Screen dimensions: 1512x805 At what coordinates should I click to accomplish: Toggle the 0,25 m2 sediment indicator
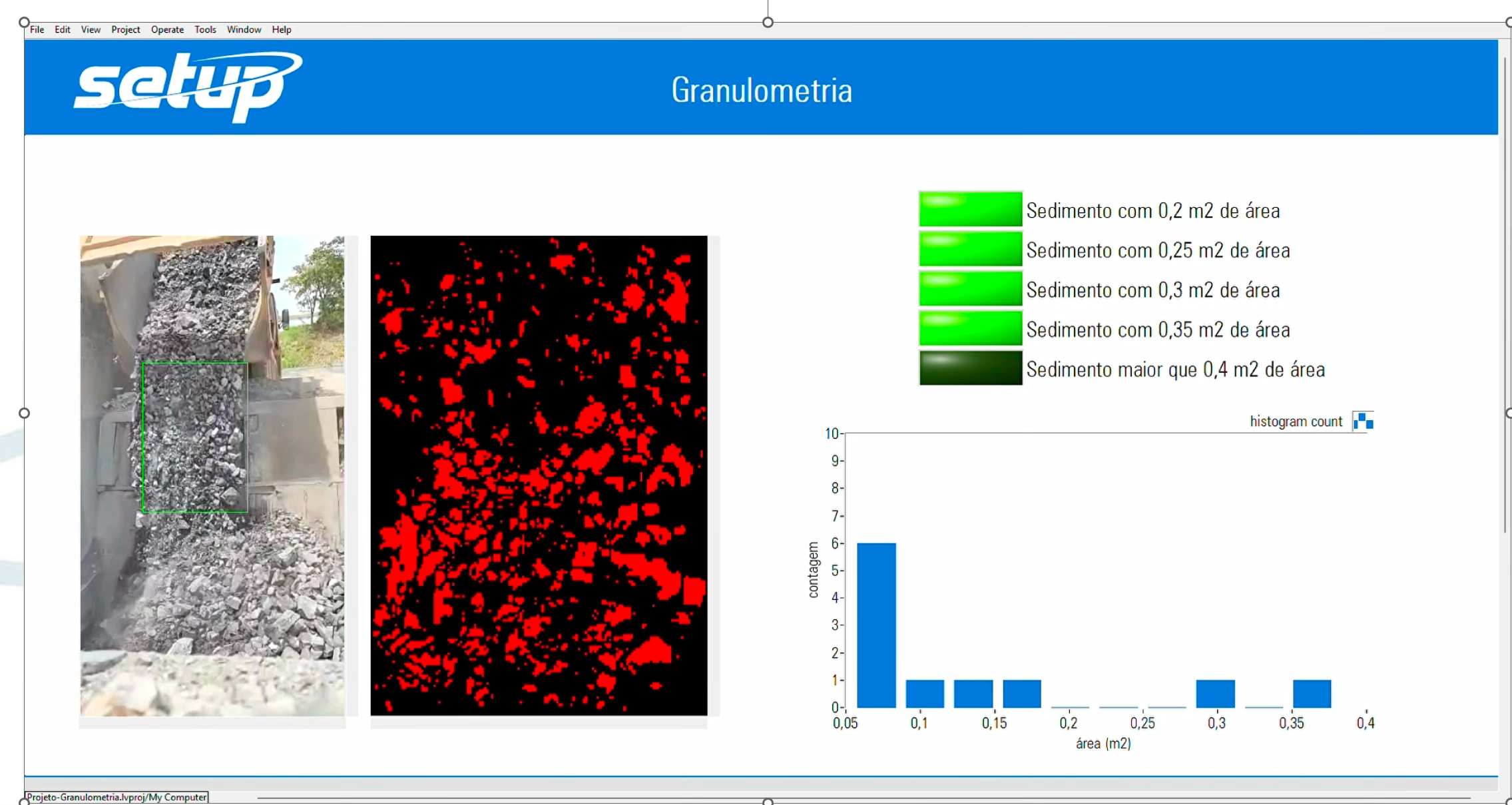pyautogui.click(x=970, y=250)
